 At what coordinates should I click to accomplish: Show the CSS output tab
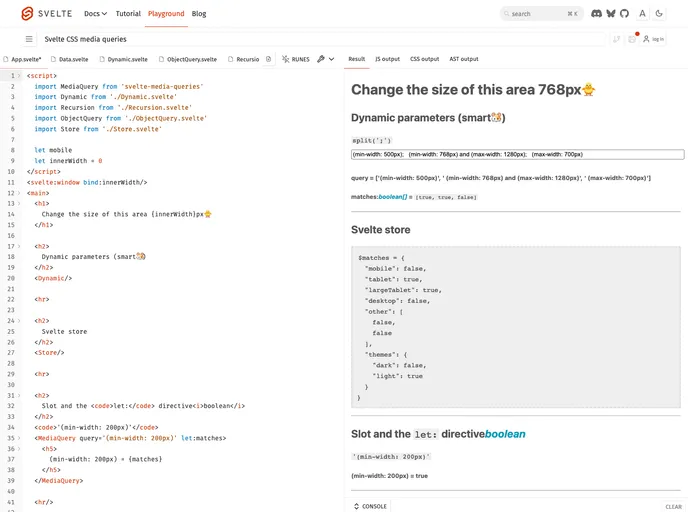click(424, 59)
